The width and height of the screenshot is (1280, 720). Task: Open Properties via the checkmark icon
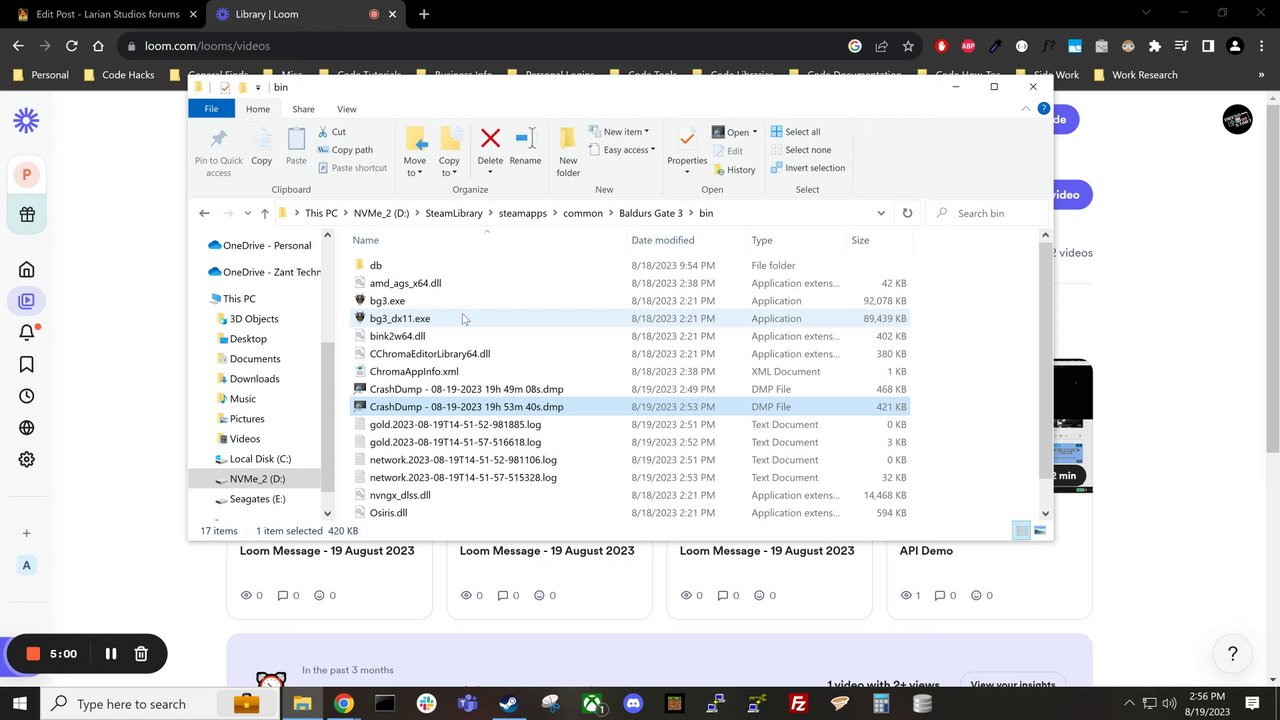[686, 138]
